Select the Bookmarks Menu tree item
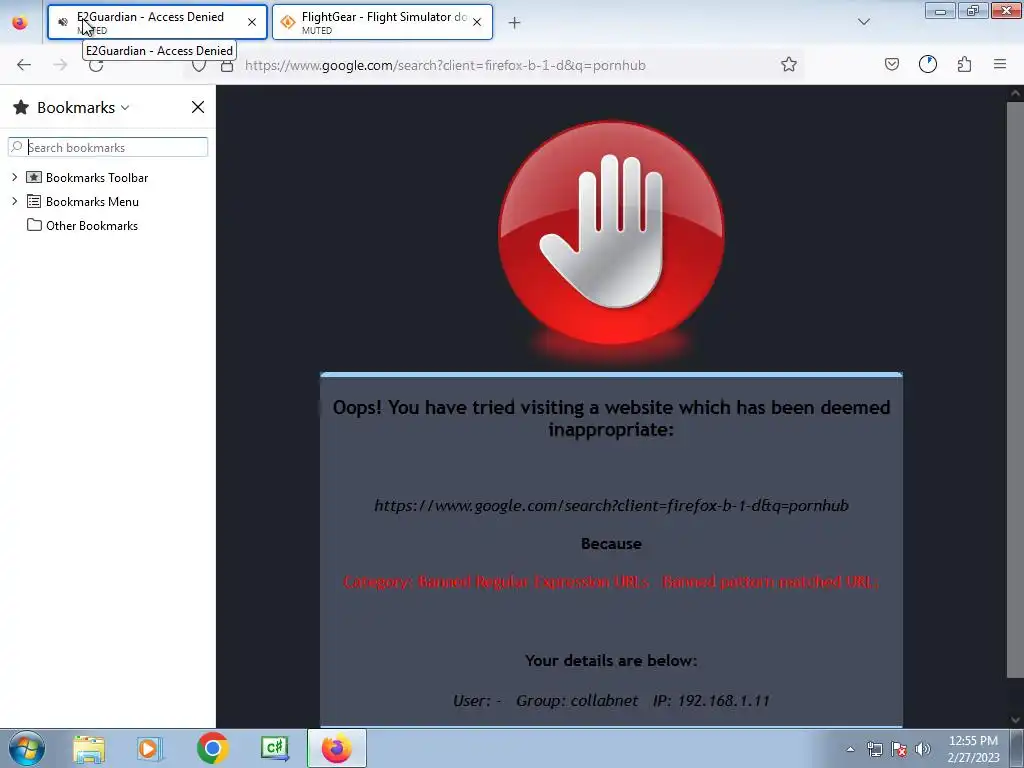The width and height of the screenshot is (1024, 768). coord(92,202)
